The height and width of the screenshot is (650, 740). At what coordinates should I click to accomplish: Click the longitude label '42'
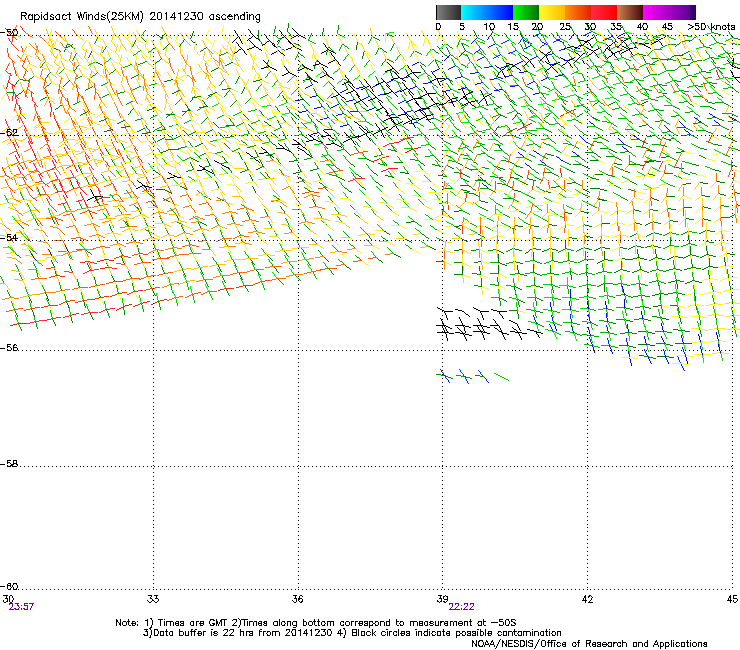tap(587, 599)
